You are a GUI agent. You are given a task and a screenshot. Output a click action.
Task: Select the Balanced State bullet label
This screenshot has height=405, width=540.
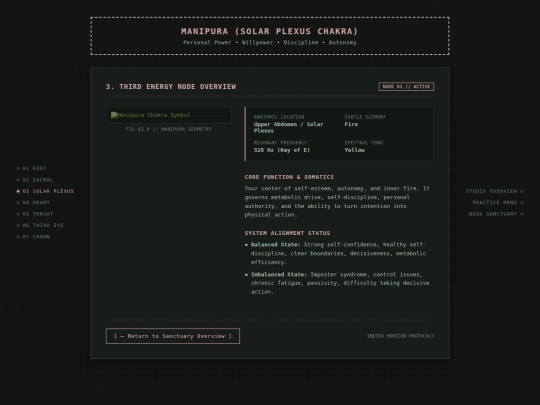coord(276,245)
